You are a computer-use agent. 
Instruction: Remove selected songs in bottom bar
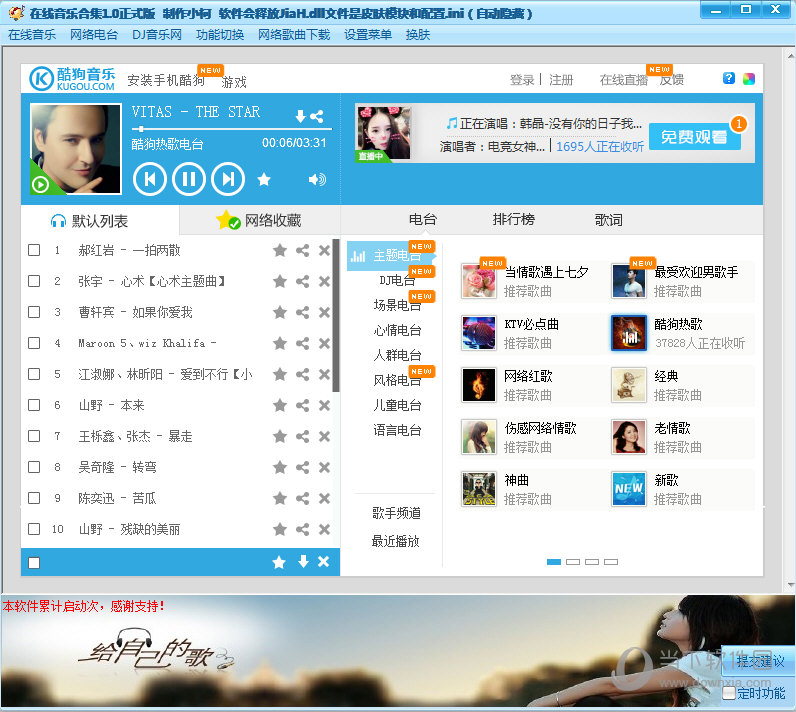pyautogui.click(x=323, y=561)
